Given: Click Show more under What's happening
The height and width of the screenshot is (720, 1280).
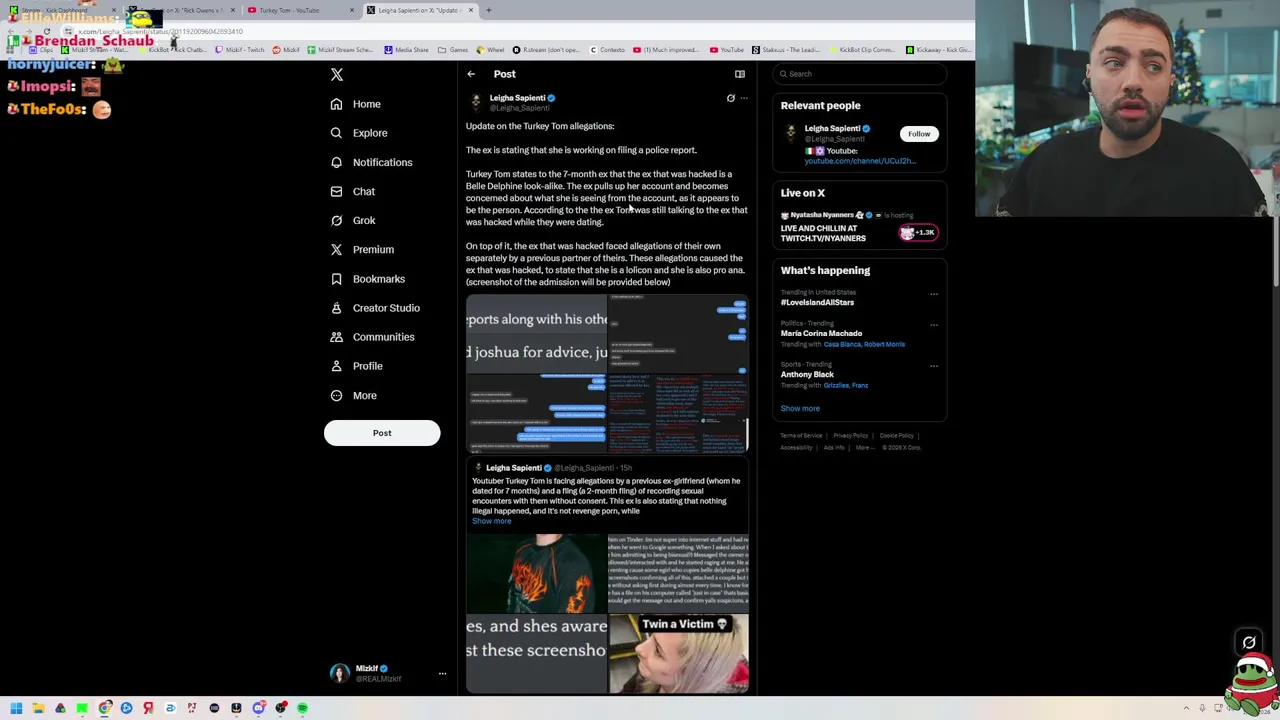Looking at the screenshot, I should [x=800, y=408].
